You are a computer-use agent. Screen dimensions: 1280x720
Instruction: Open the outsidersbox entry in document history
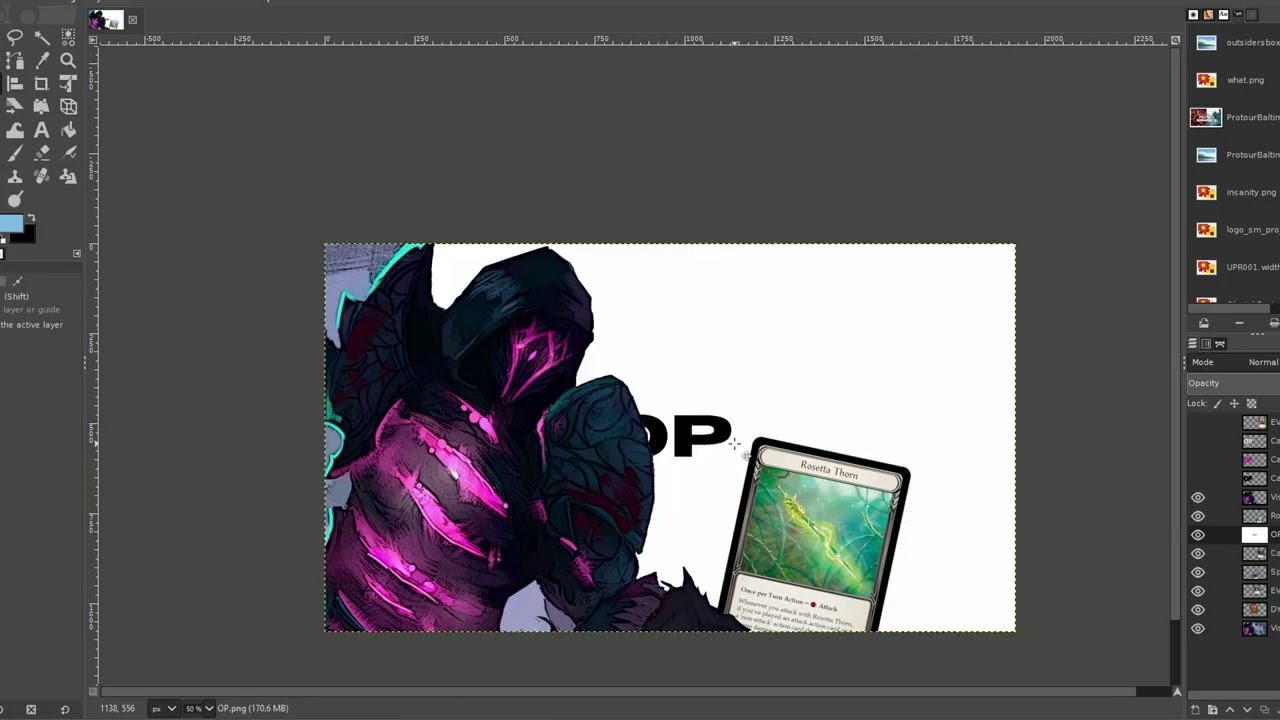(1234, 43)
